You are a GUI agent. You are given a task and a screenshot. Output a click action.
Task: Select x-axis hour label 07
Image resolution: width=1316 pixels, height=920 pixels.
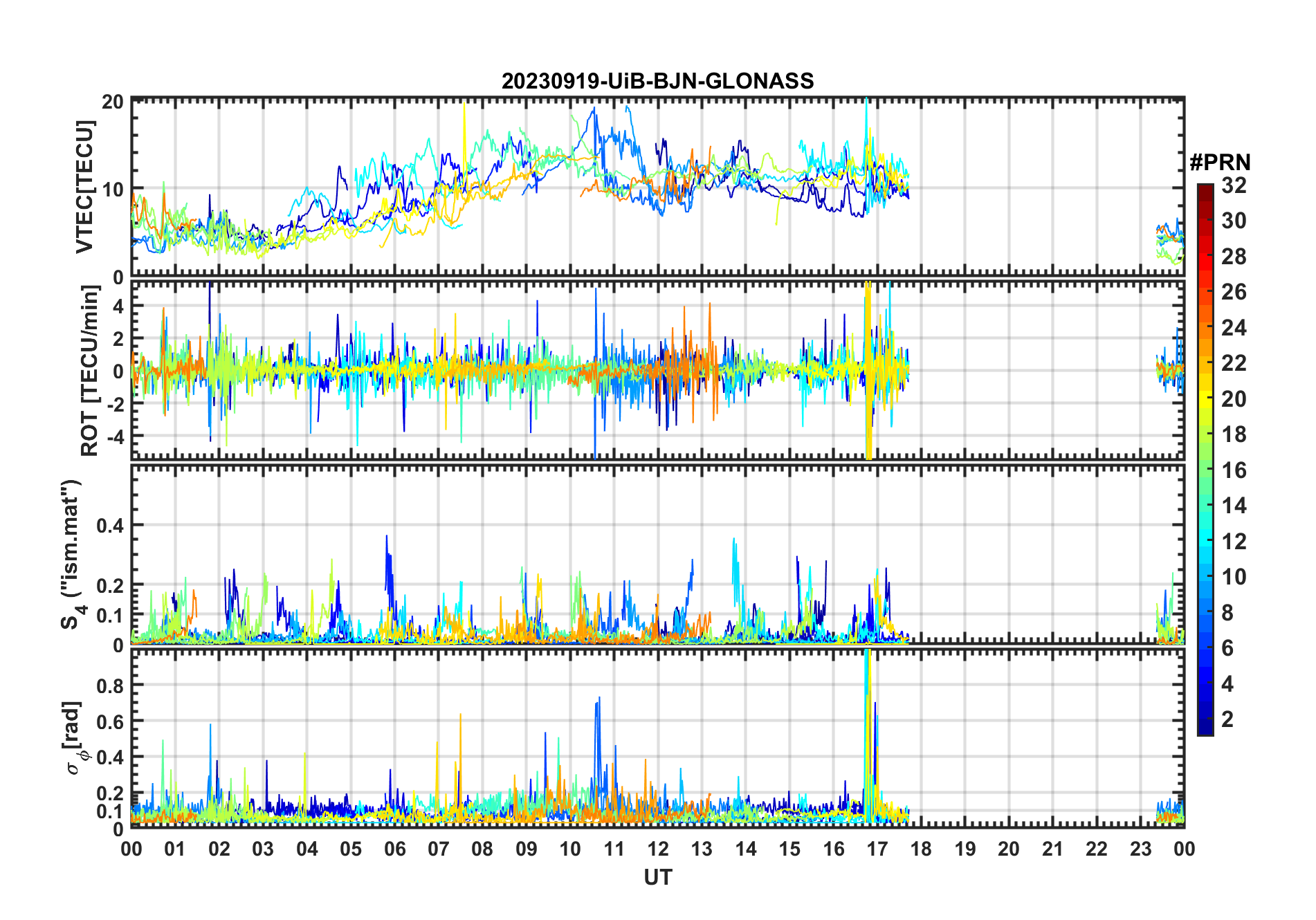click(x=439, y=849)
